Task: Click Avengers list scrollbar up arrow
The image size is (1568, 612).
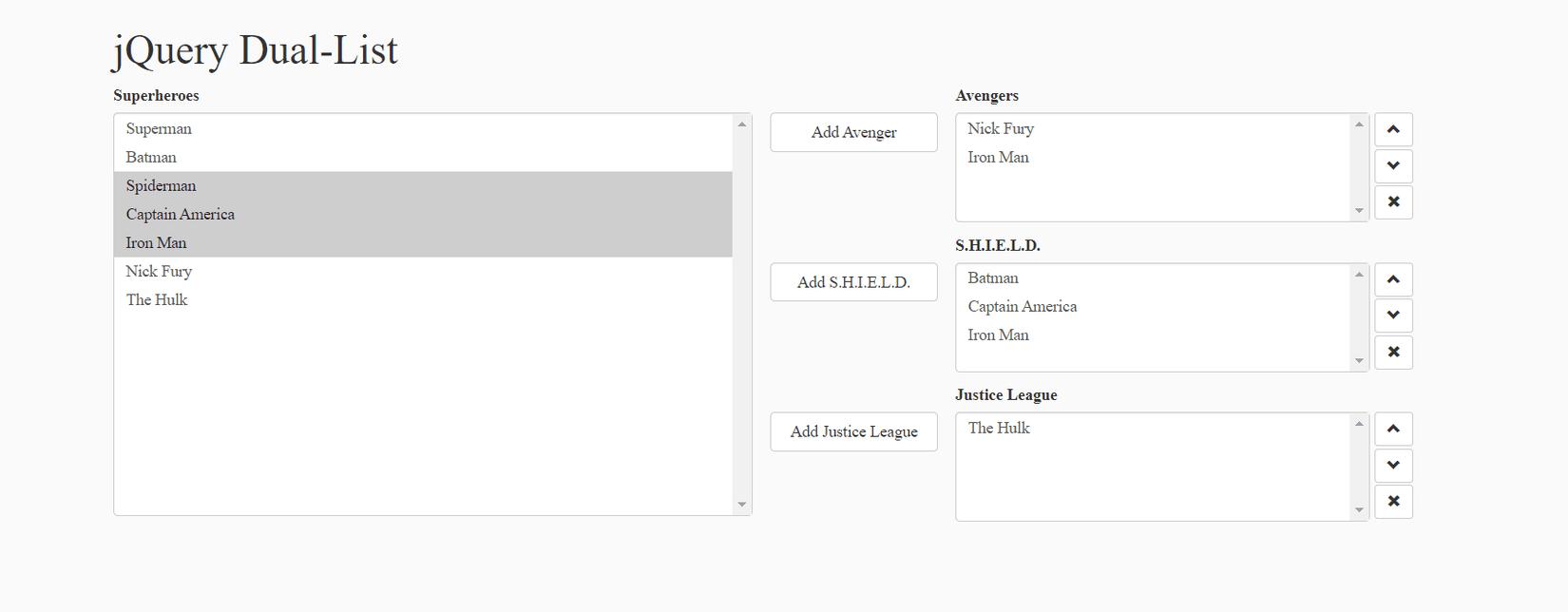Action: click(1359, 124)
